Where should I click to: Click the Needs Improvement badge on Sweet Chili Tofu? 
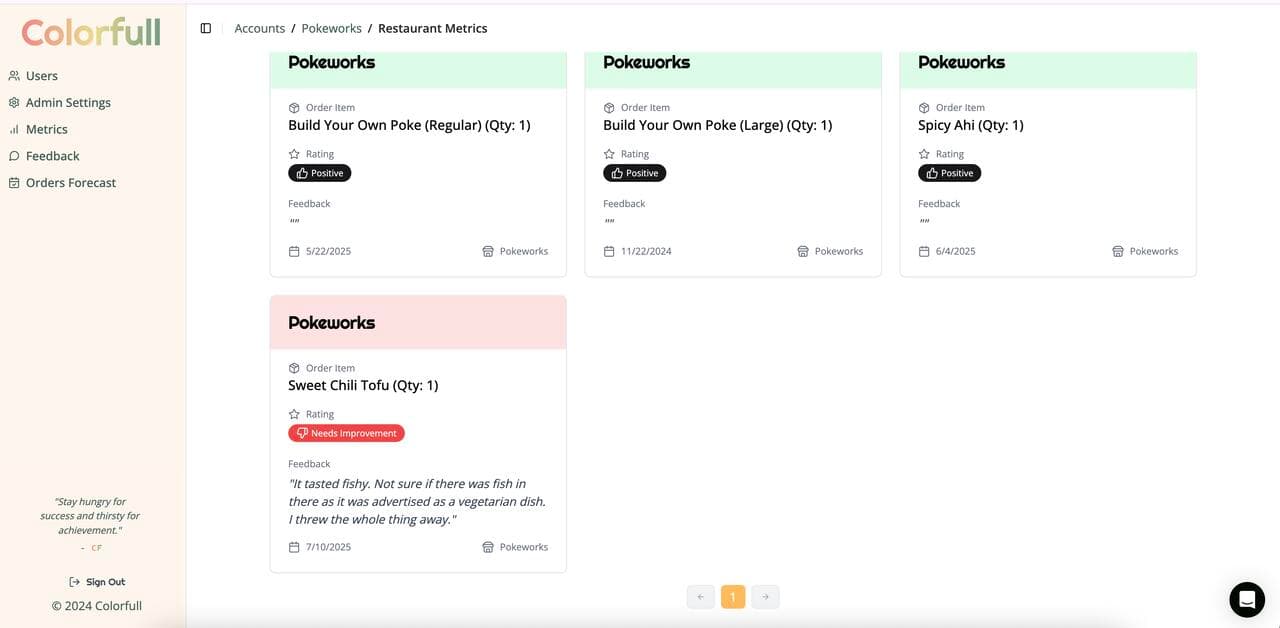[x=346, y=432]
